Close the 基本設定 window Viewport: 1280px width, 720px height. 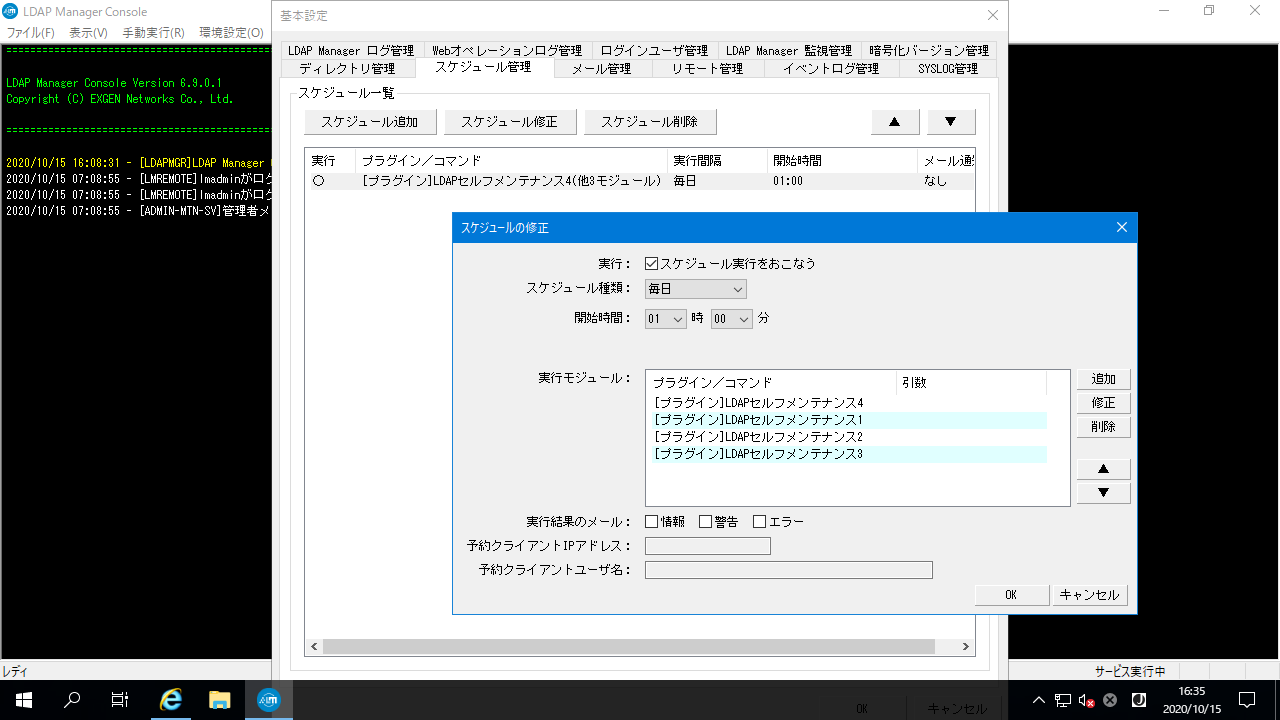coord(993,15)
